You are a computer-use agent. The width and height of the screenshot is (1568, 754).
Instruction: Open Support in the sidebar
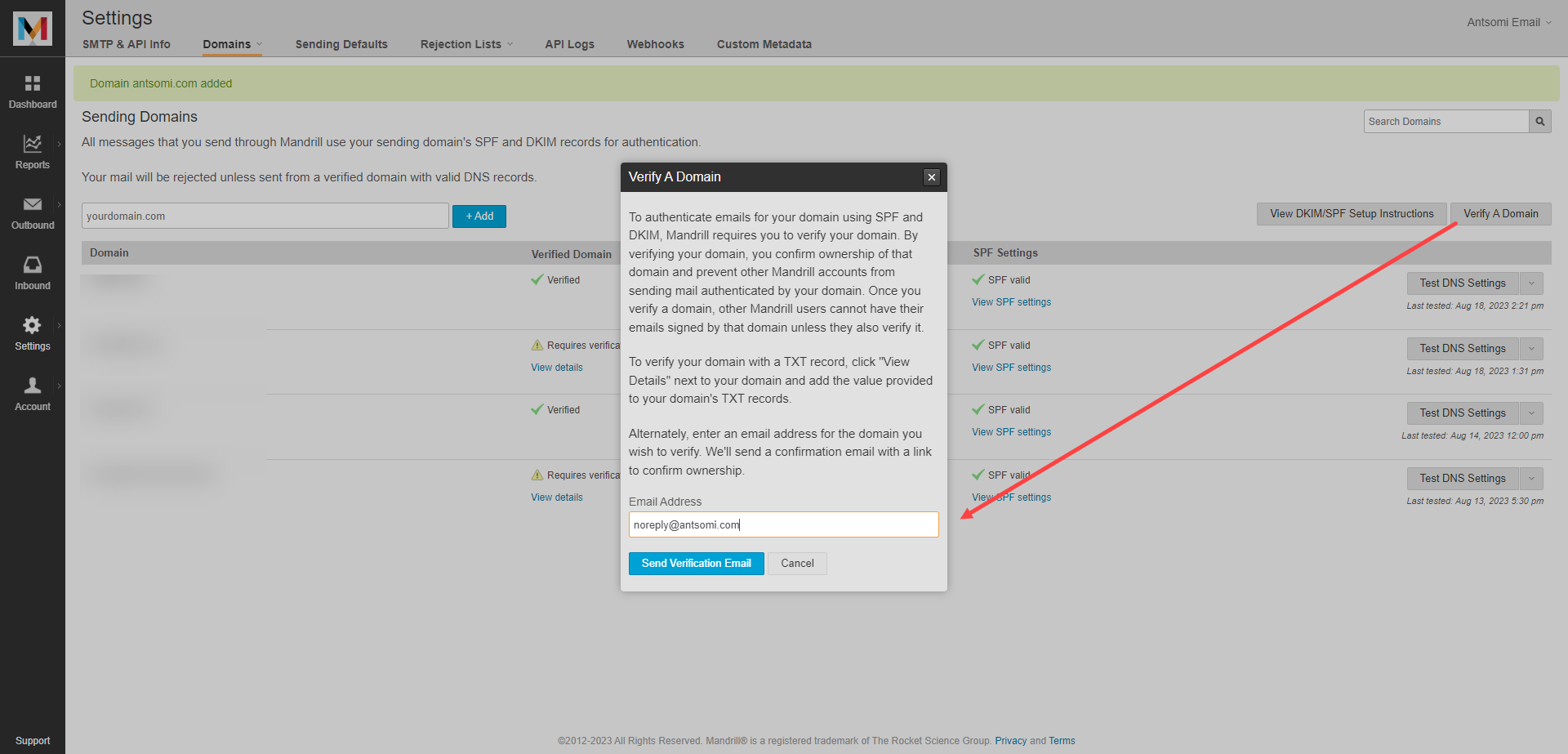33,741
